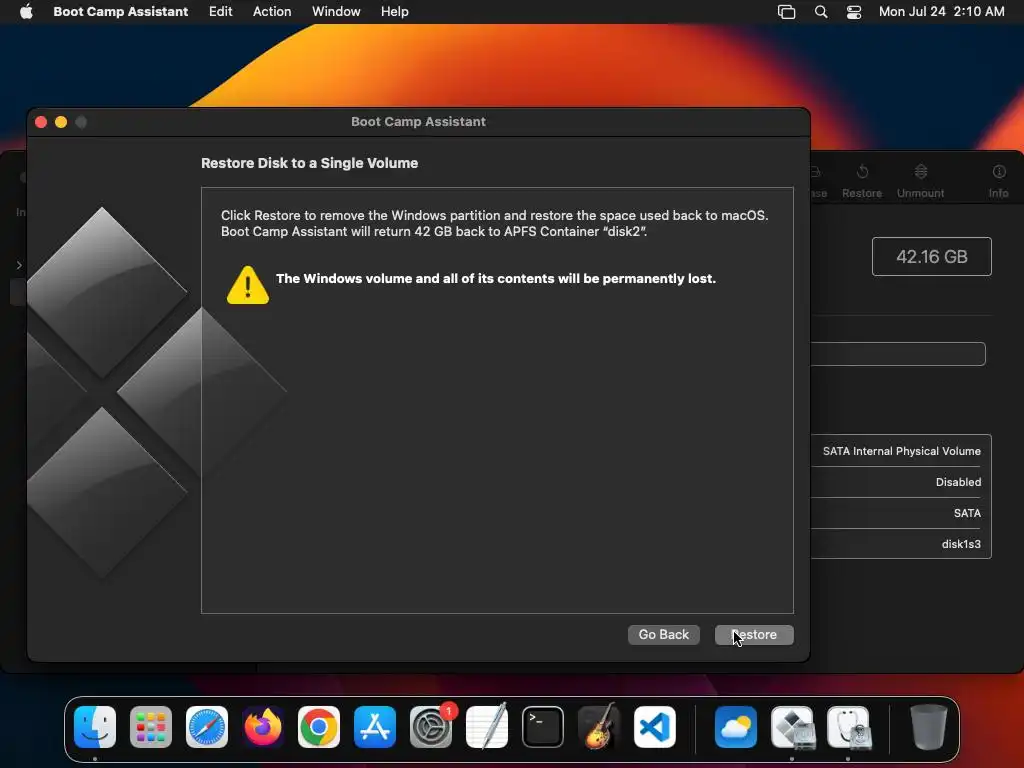
Task: Close the Boot Camp Assistant window
Action: [x=41, y=122]
